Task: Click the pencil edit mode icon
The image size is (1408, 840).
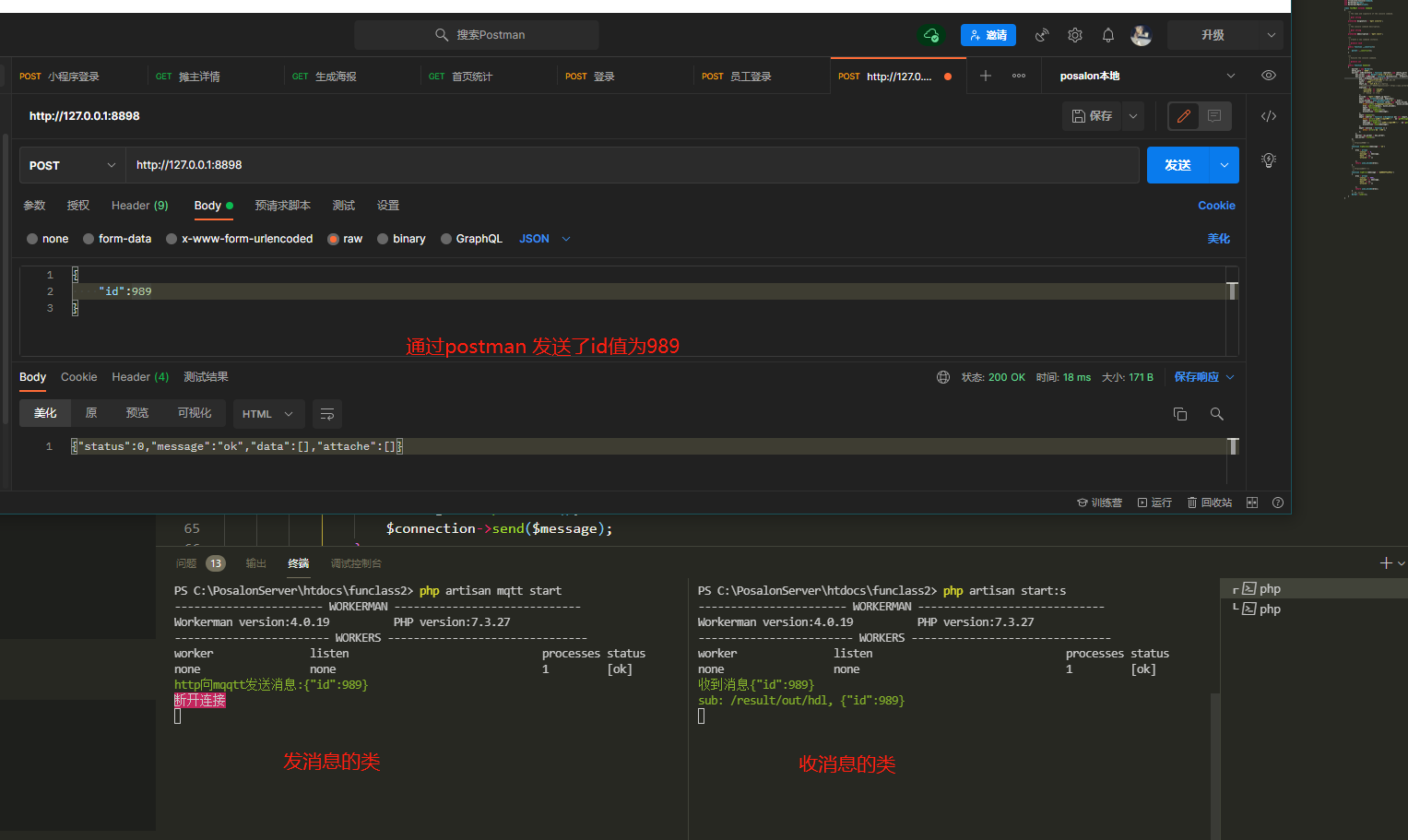Action: click(1184, 116)
